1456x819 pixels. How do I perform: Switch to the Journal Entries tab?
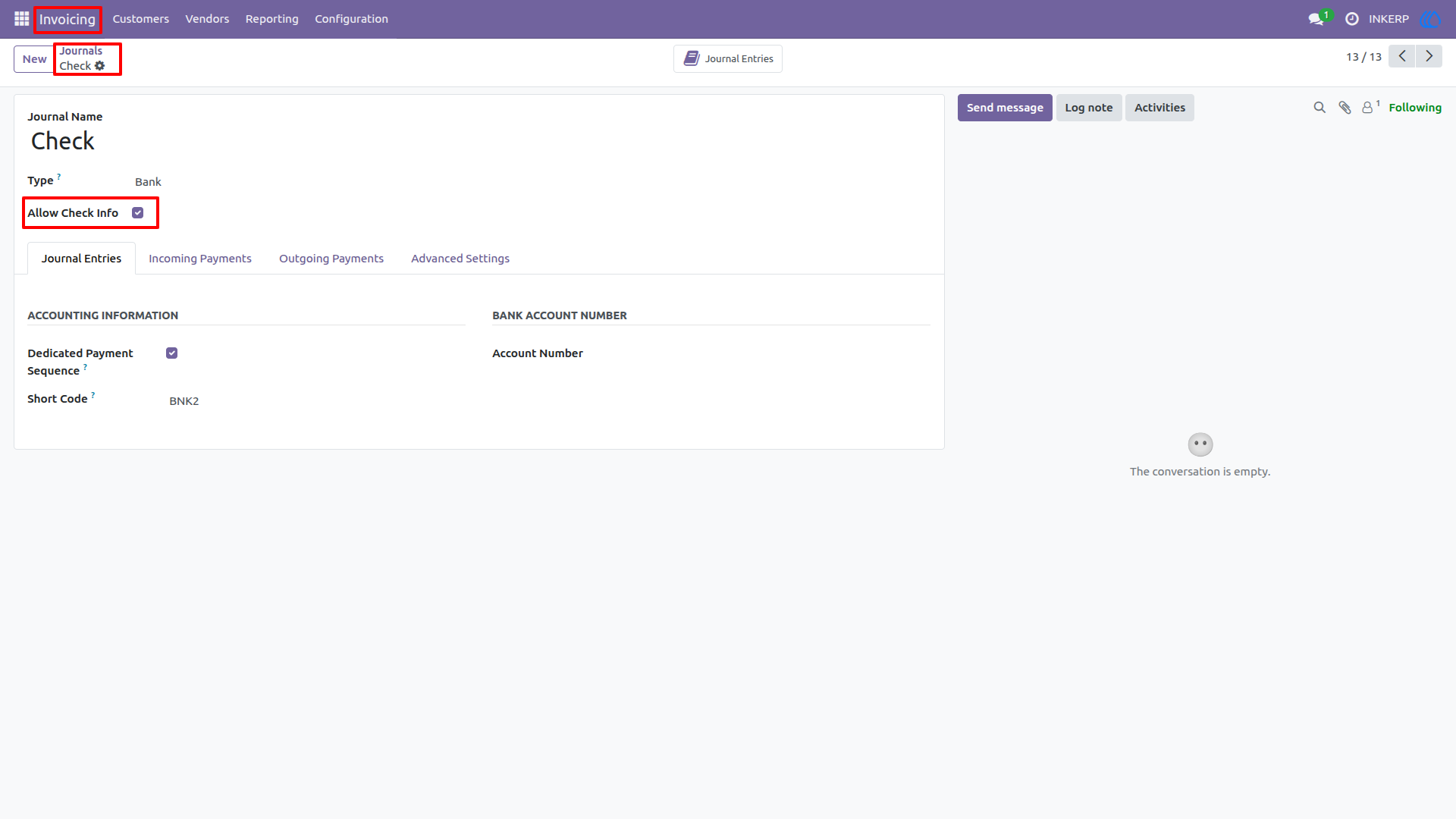tap(81, 259)
